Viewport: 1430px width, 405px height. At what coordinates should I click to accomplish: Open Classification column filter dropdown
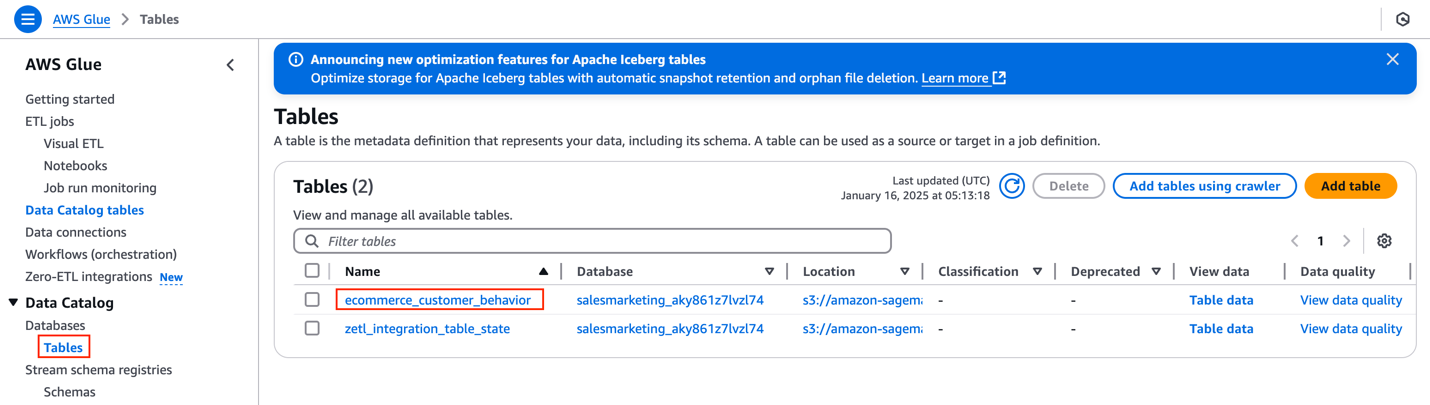tap(1037, 272)
